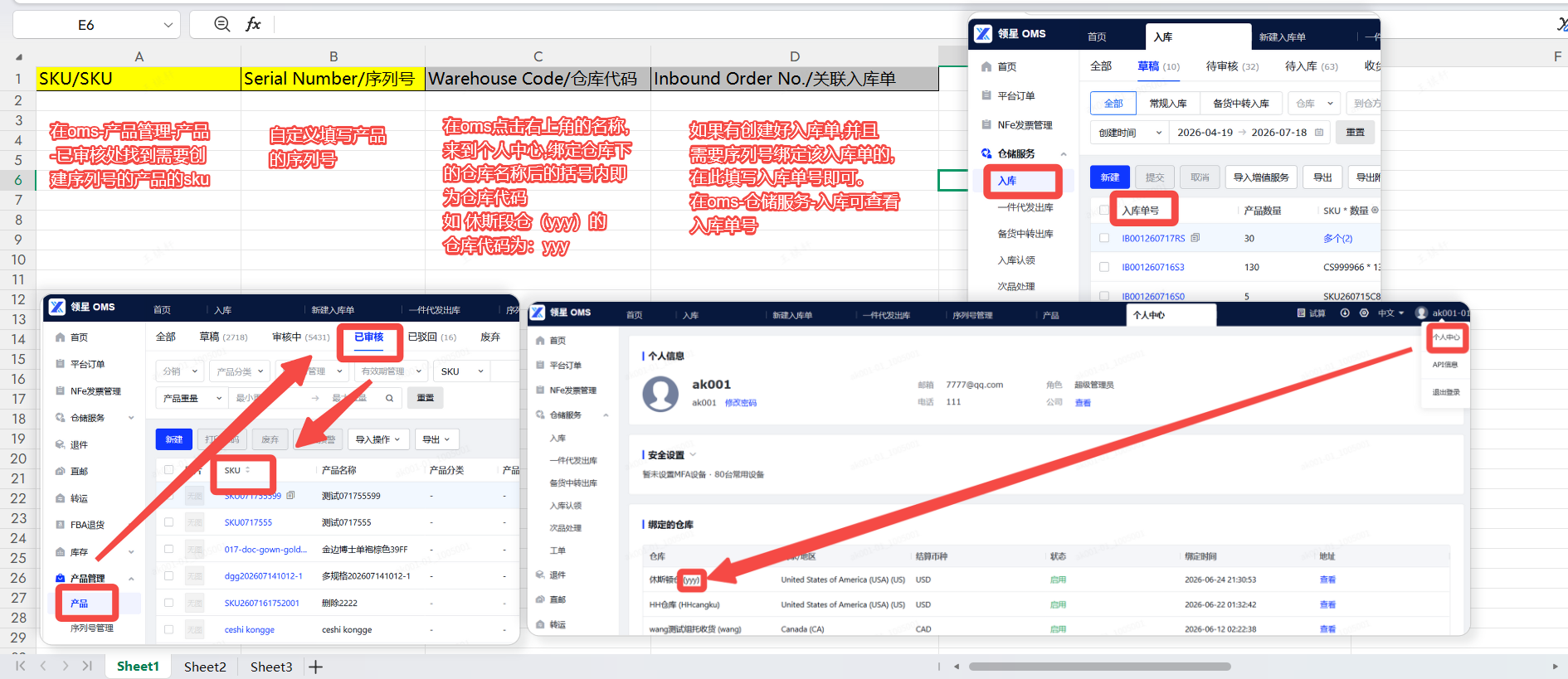Image resolution: width=1568 pixels, height=679 pixels.
Task: Open the 待审核 (32) tab in the inbound picture
Action: 1232,66
